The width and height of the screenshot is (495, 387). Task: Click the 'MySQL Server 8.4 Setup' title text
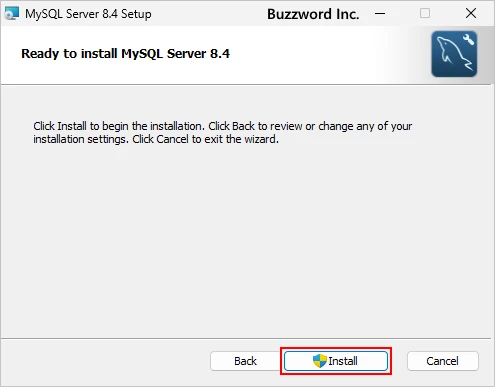(x=88, y=14)
